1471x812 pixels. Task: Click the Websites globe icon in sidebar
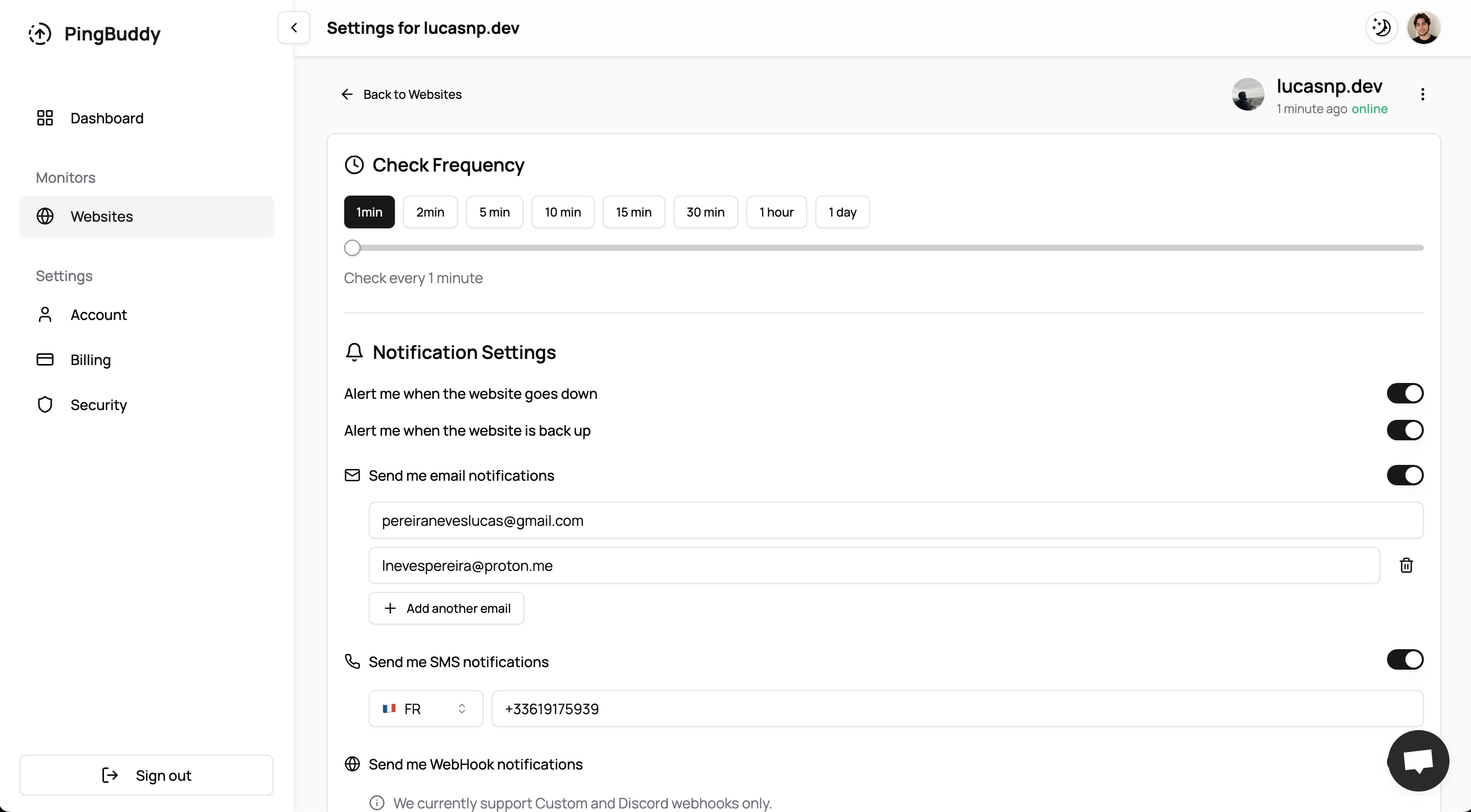pos(45,216)
